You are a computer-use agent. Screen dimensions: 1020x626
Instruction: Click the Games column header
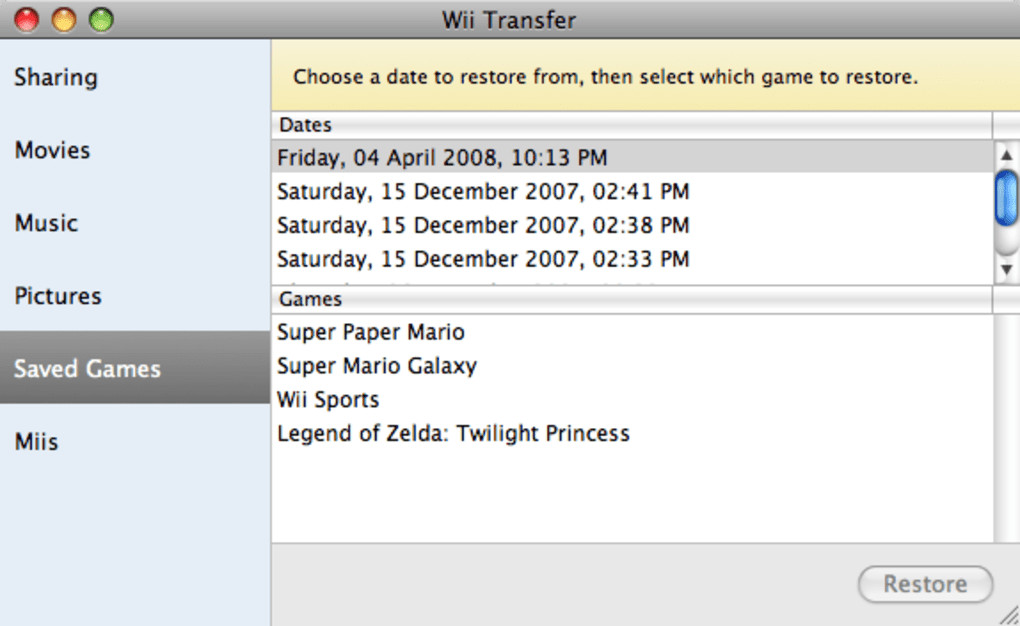630,299
